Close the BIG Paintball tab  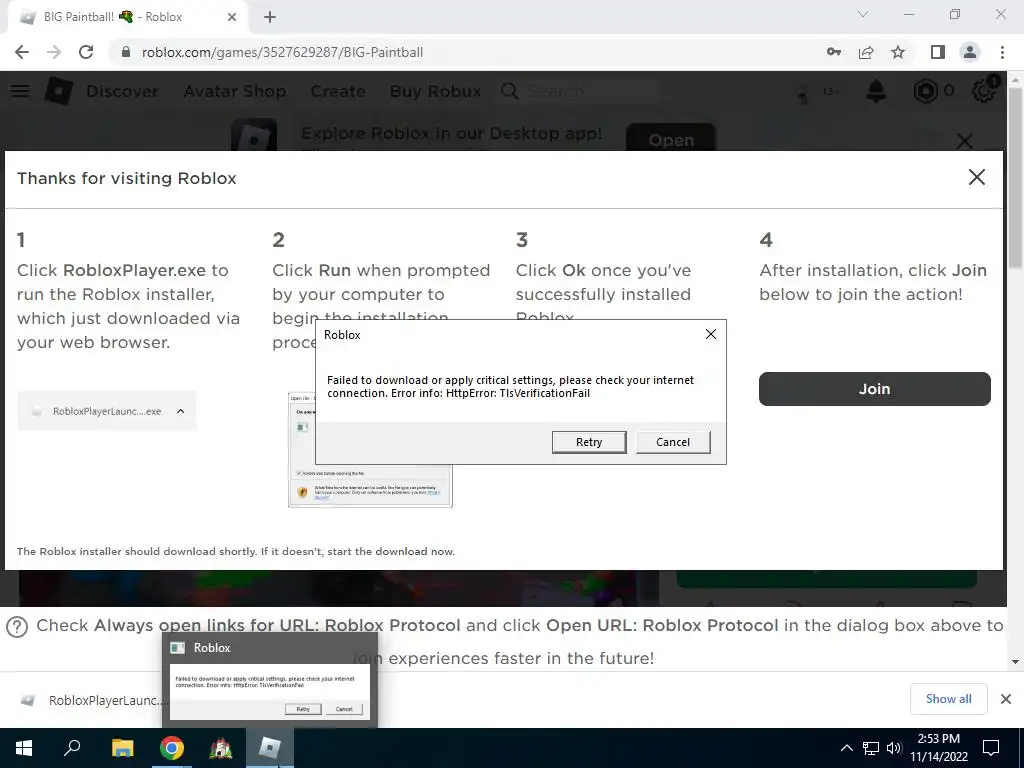tap(232, 17)
